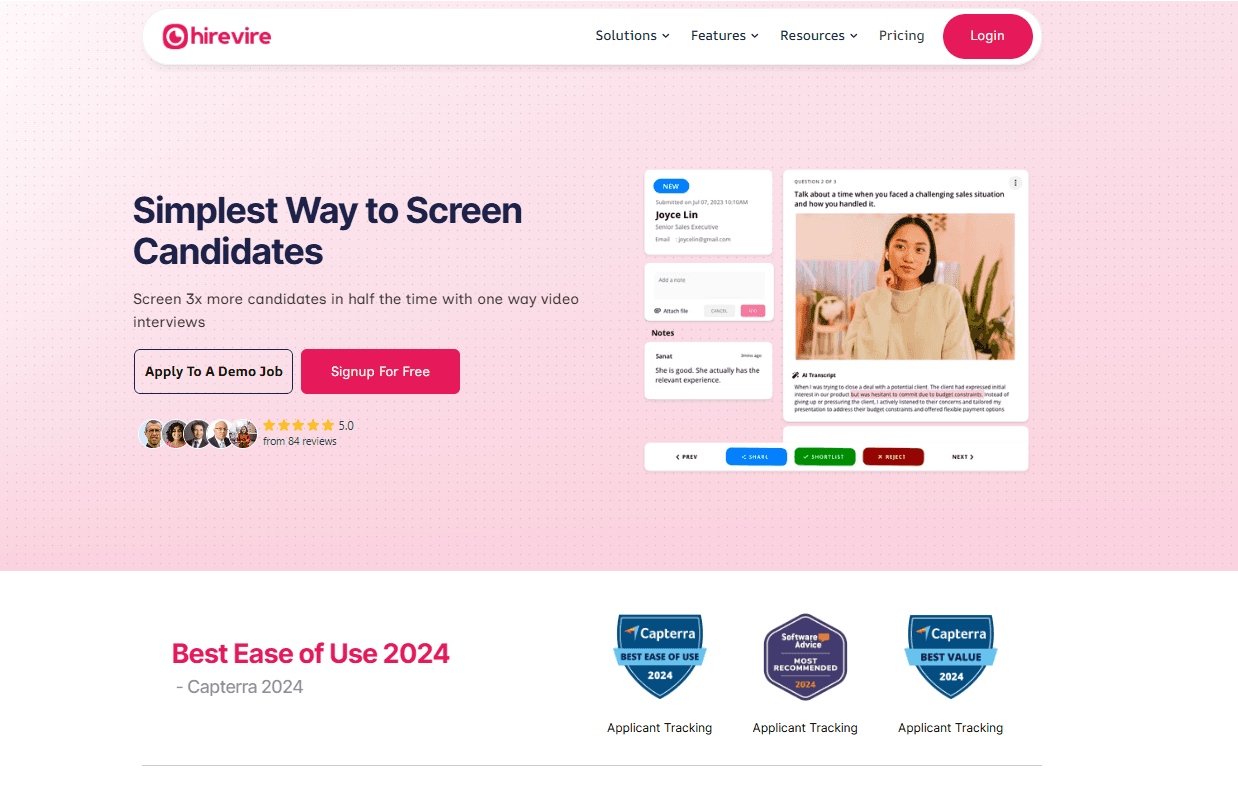
Task: Click the blue Share button
Action: tap(756, 457)
